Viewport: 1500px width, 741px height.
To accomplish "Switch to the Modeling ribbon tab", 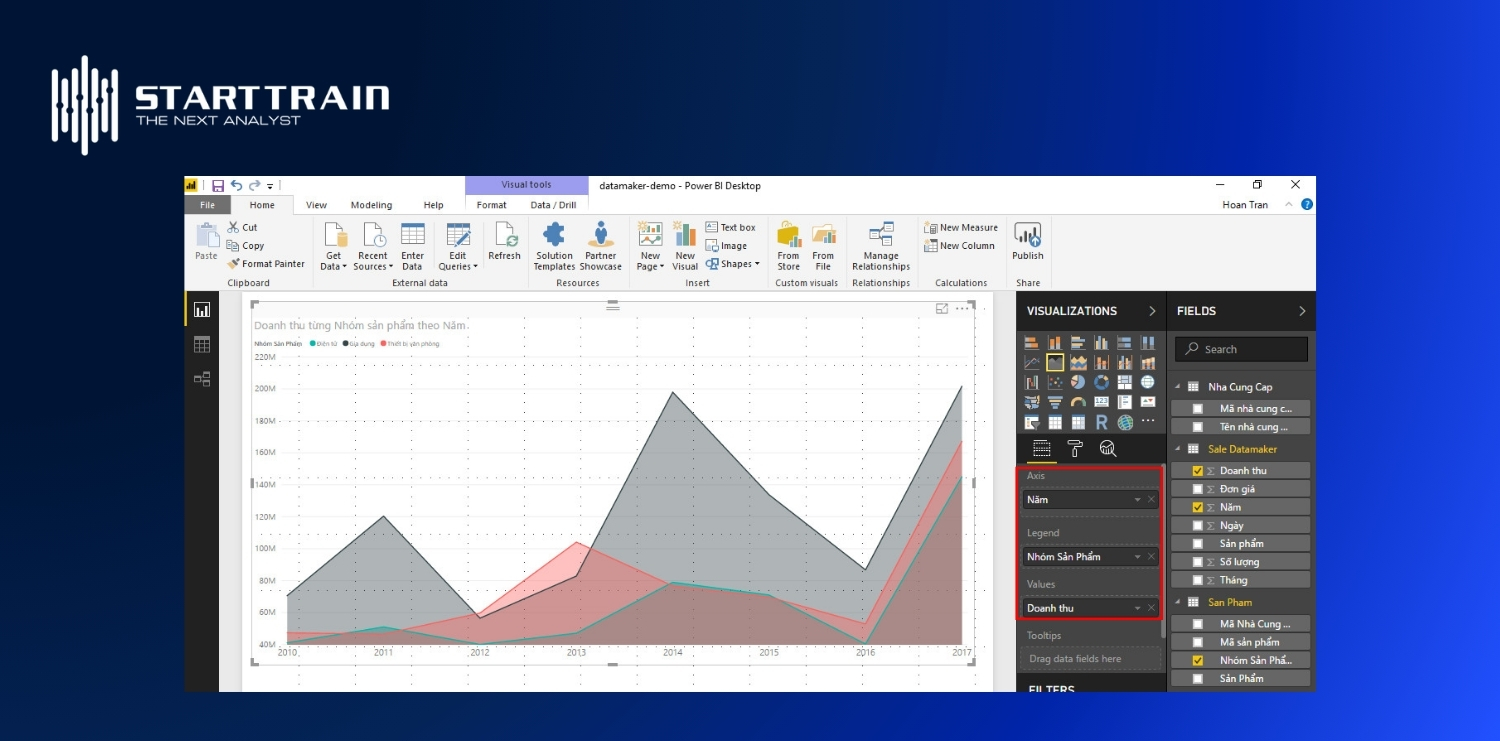I will coord(371,205).
